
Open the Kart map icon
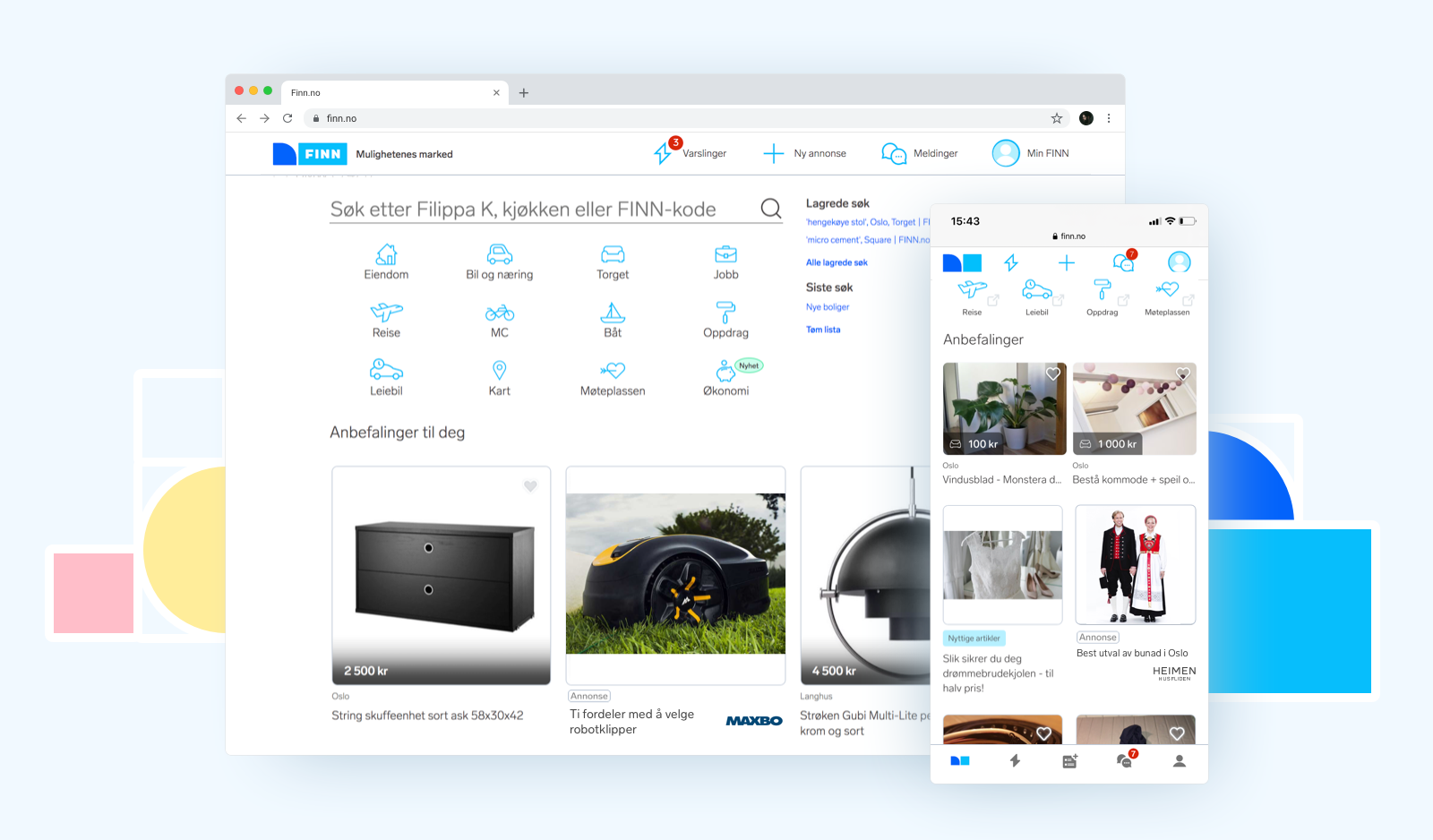coord(499,371)
